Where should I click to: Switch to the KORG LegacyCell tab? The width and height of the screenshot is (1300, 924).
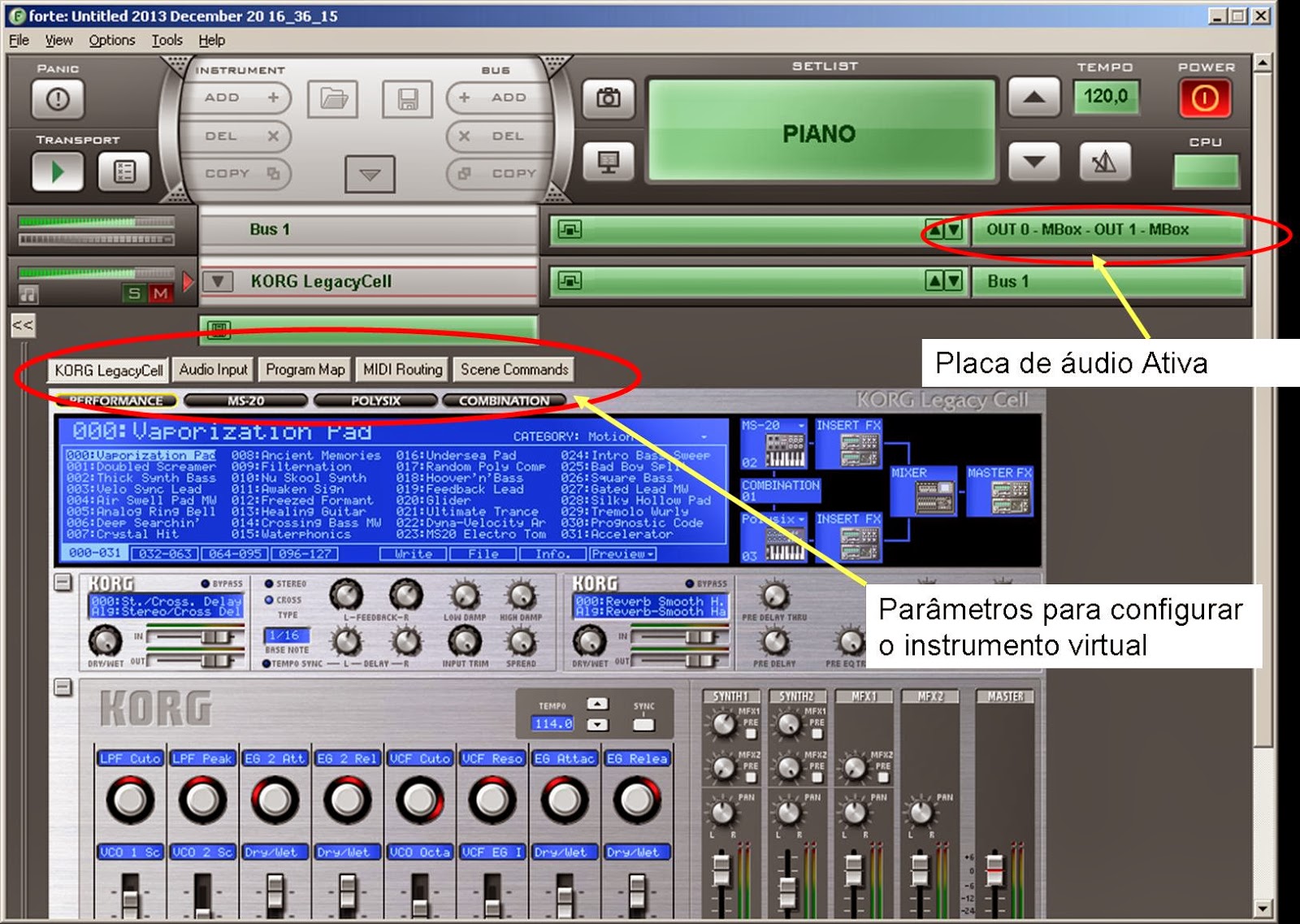[108, 371]
